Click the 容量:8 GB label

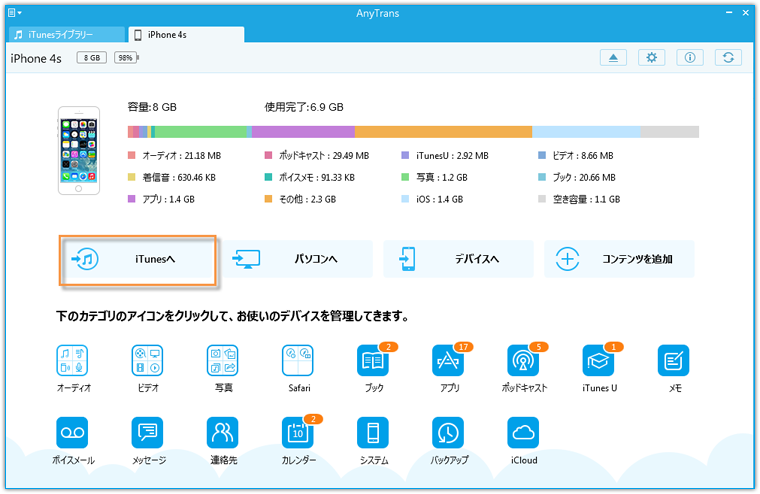pyautogui.click(x=152, y=107)
